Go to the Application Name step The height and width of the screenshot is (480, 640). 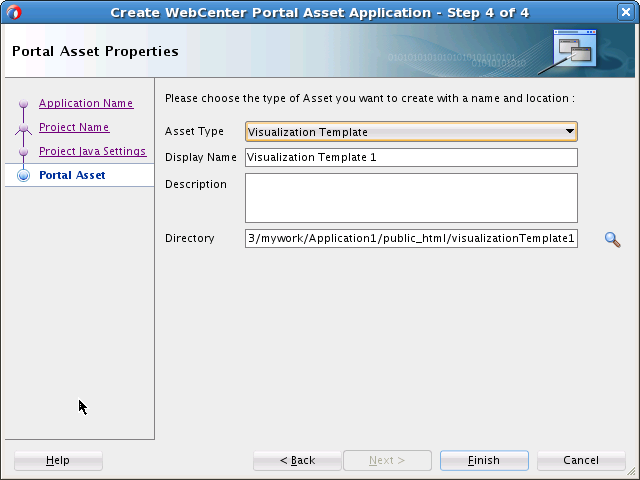pos(86,103)
